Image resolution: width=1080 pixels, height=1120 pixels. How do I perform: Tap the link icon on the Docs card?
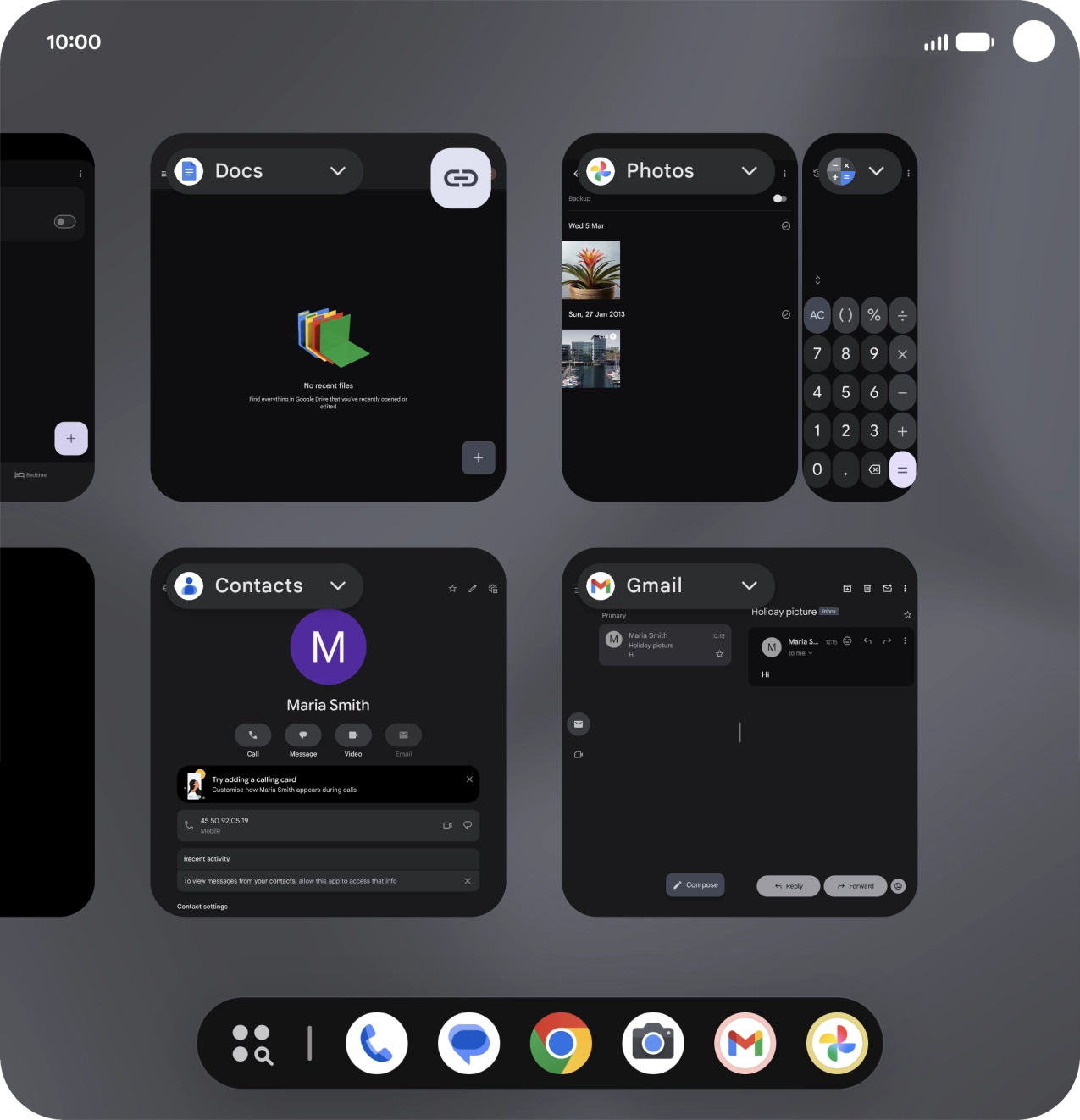tap(461, 179)
